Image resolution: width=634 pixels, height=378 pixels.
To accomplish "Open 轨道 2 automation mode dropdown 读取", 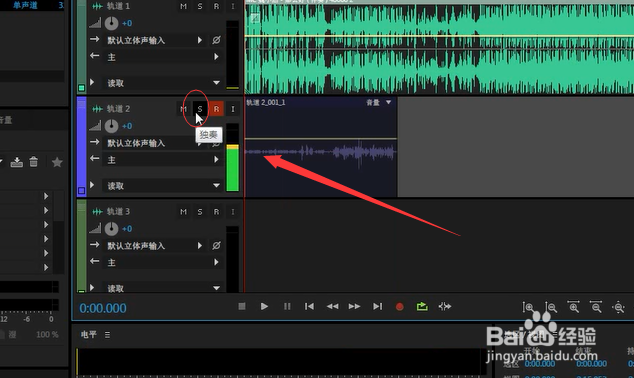I will pos(163,186).
